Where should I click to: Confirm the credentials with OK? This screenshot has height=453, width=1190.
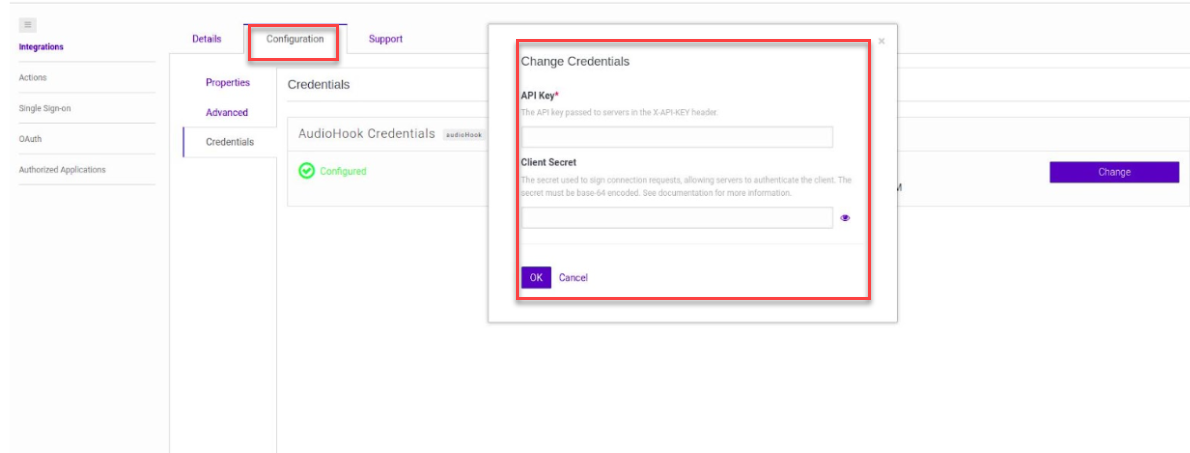click(536, 277)
